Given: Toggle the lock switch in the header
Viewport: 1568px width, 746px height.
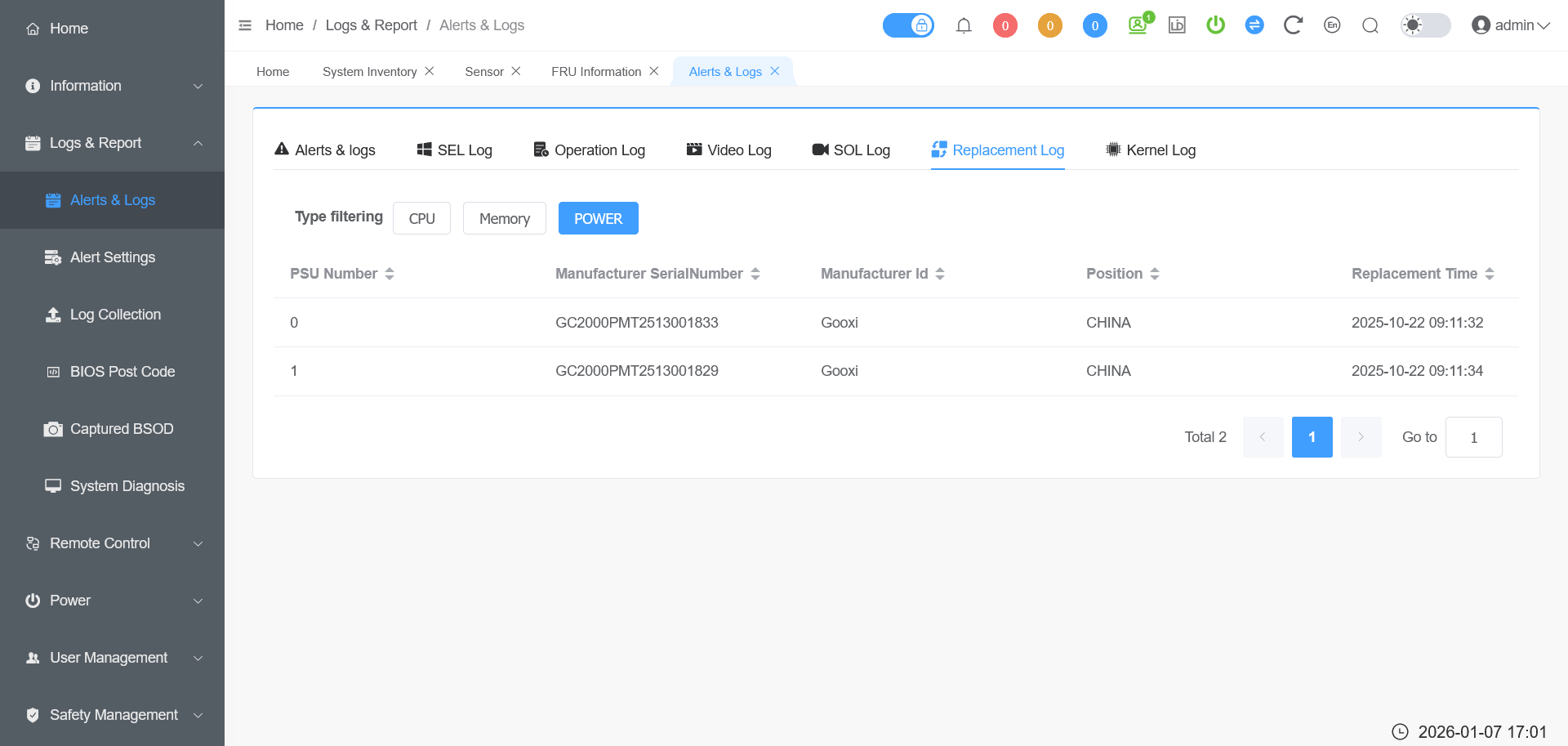Looking at the screenshot, I should click(908, 25).
